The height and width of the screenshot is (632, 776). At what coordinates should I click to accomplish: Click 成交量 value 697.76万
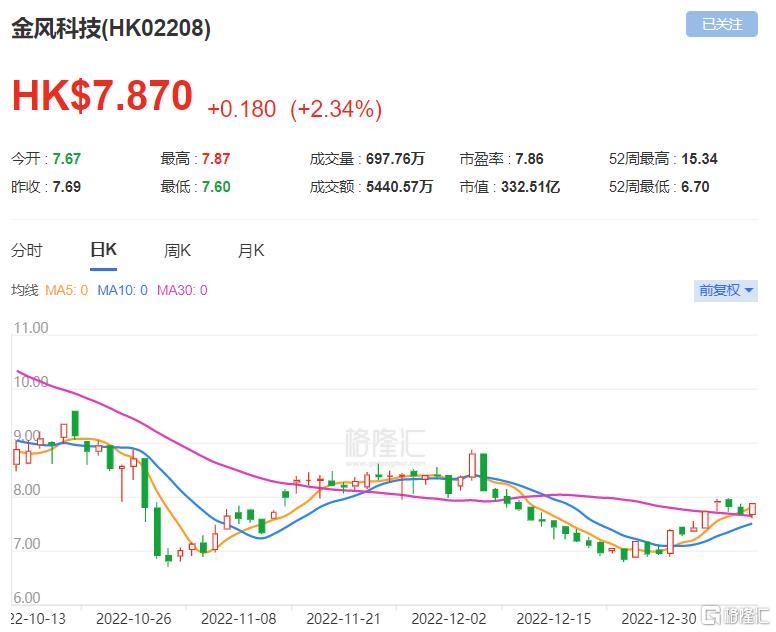395,159
